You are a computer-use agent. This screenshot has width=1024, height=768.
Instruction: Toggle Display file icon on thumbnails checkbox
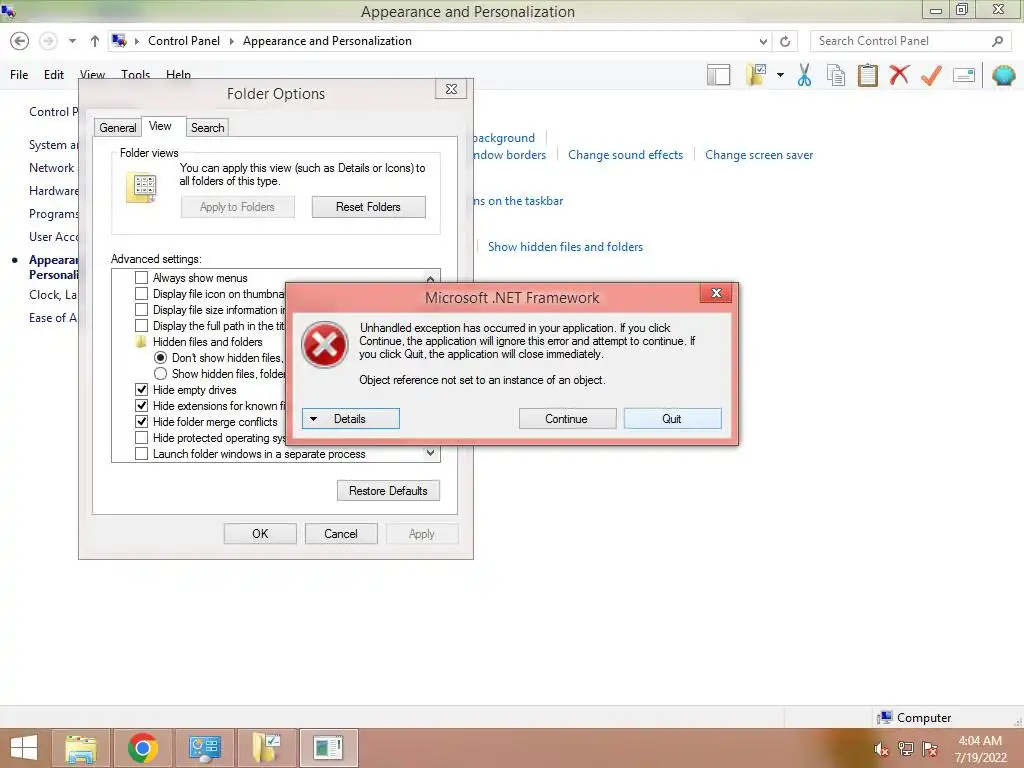(141, 294)
